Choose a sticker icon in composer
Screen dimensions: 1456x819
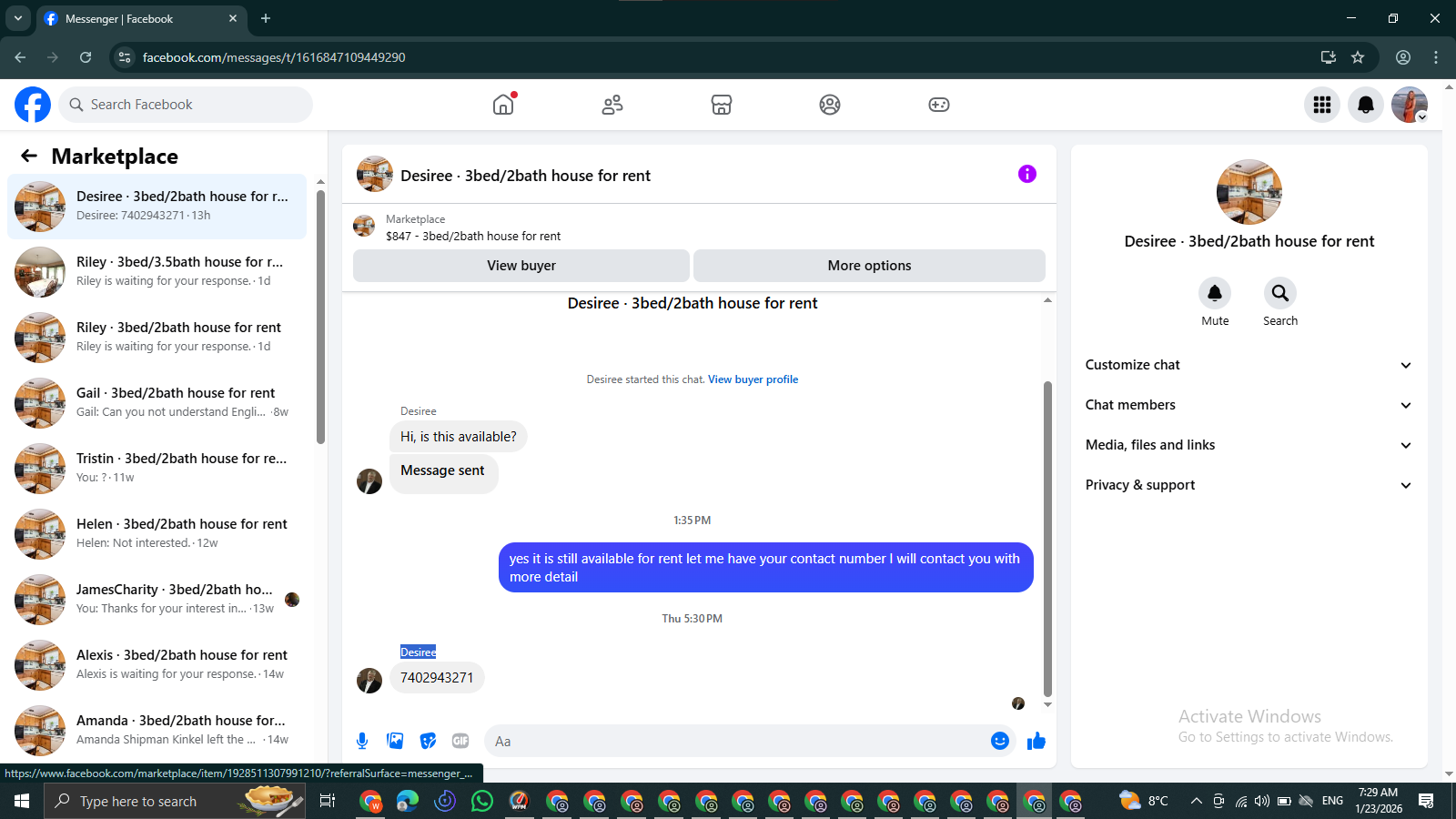tap(428, 741)
